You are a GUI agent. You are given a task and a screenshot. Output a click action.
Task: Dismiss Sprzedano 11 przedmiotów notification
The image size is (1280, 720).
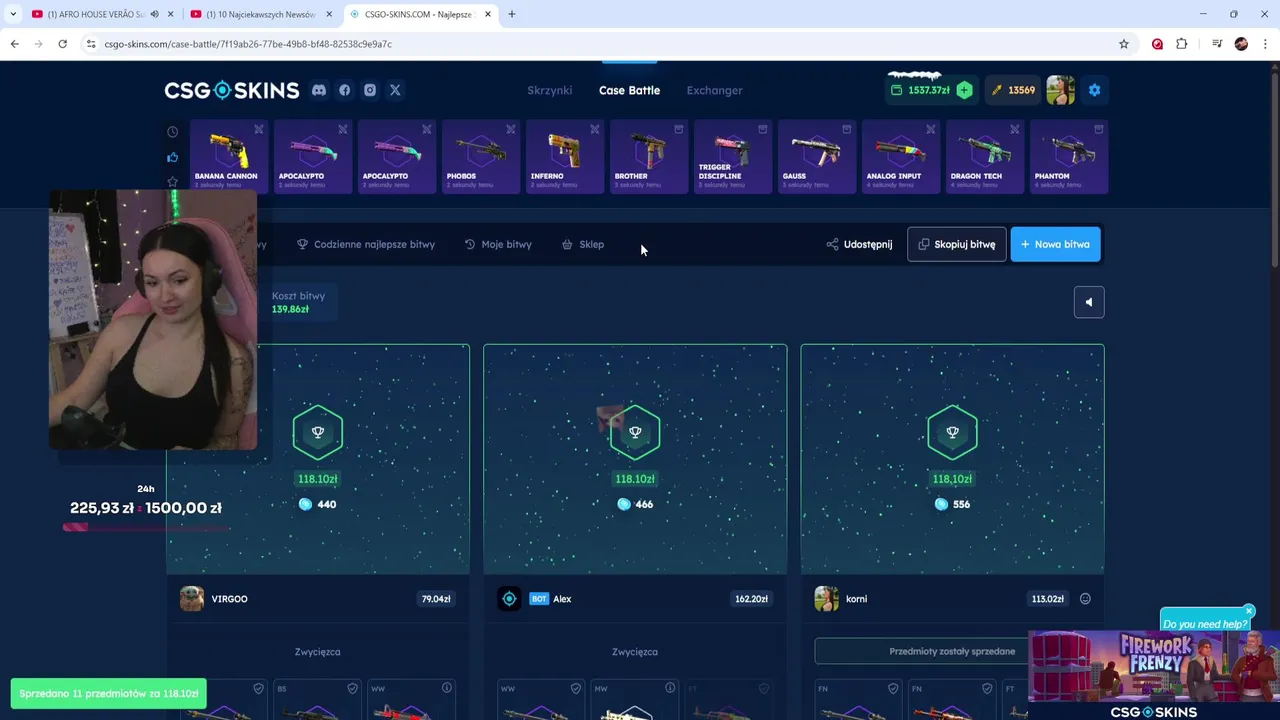coord(108,693)
